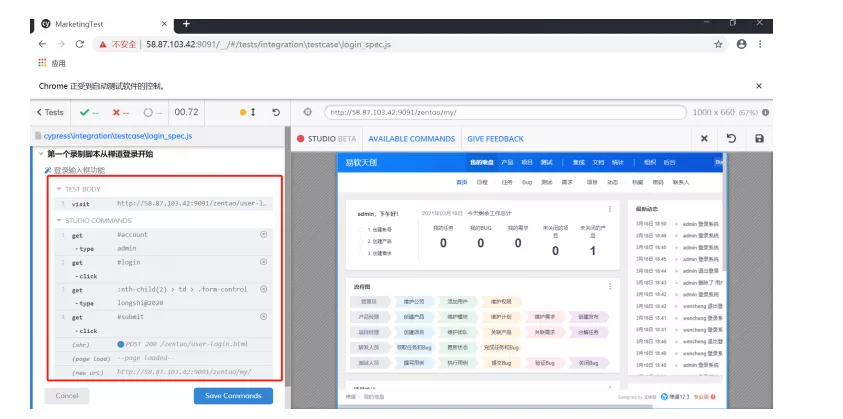Click the 验证Bug flow step
This screenshot has height=419, width=843.
(x=545, y=363)
